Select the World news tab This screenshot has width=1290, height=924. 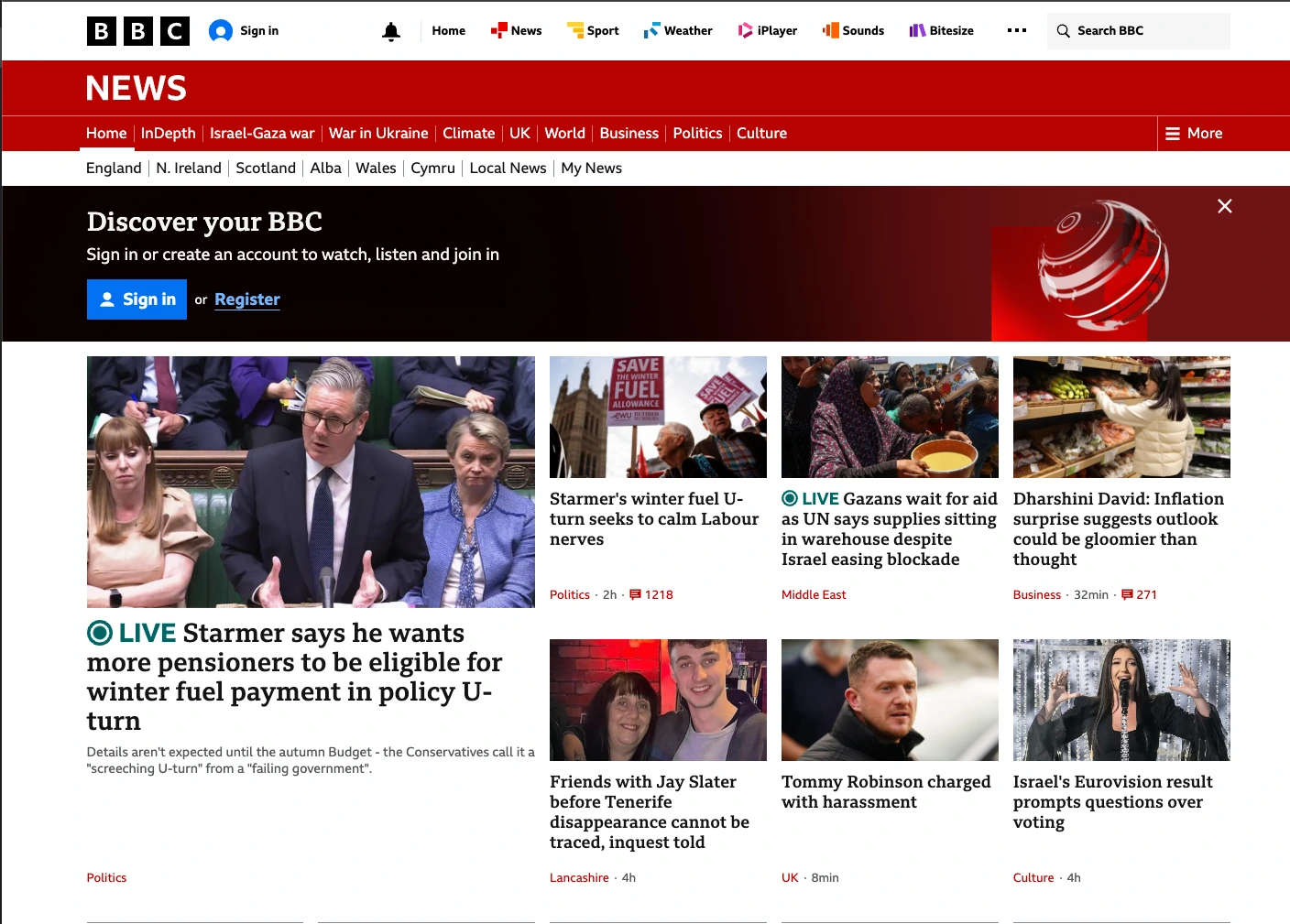tap(565, 134)
